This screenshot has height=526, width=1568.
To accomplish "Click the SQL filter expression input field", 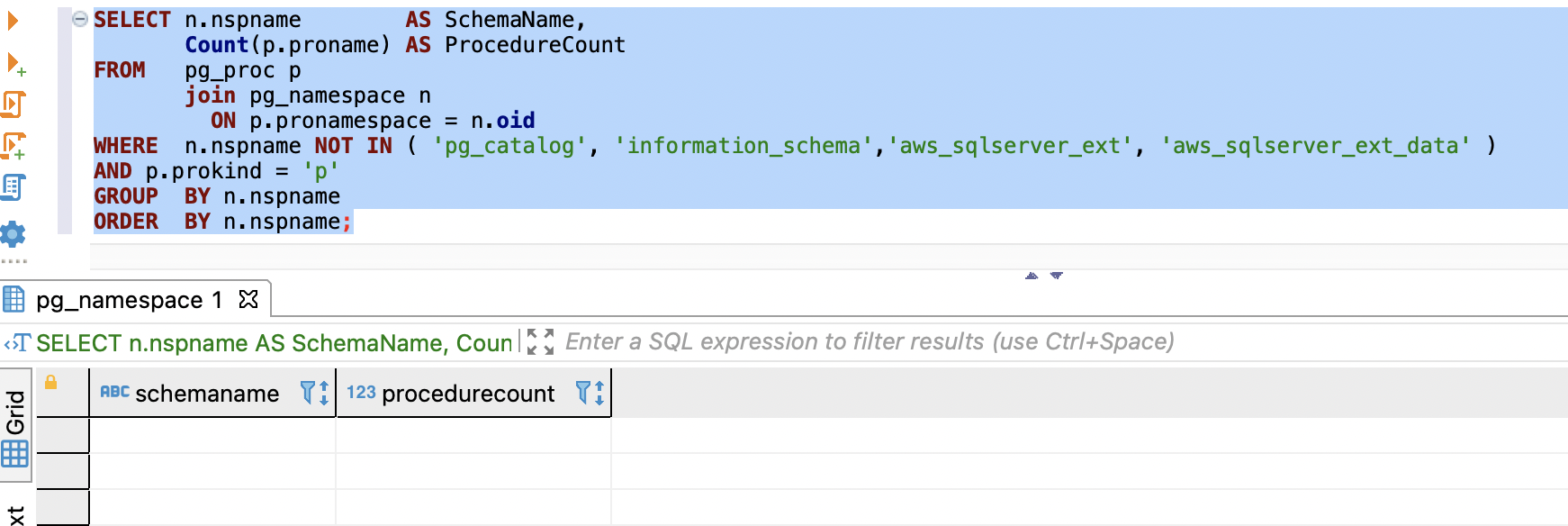I will [870, 342].
